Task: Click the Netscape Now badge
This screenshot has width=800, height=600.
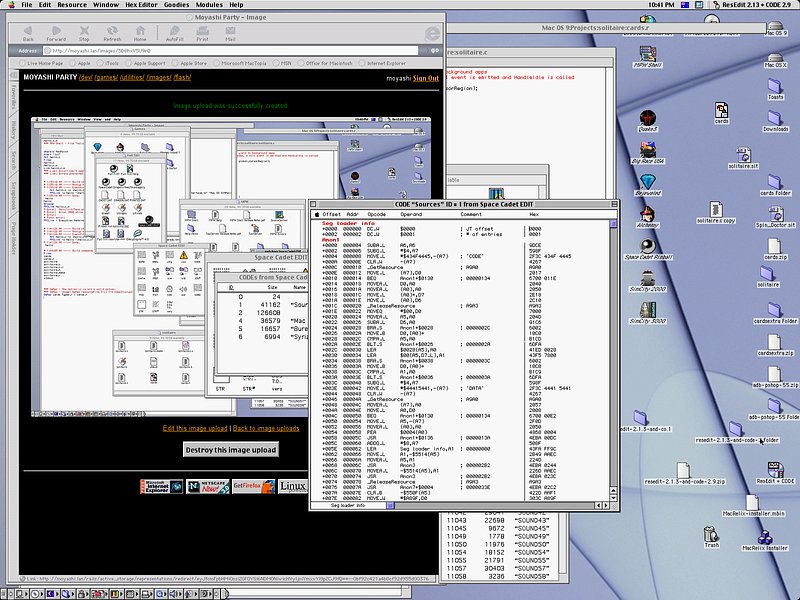Action: [x=208, y=486]
